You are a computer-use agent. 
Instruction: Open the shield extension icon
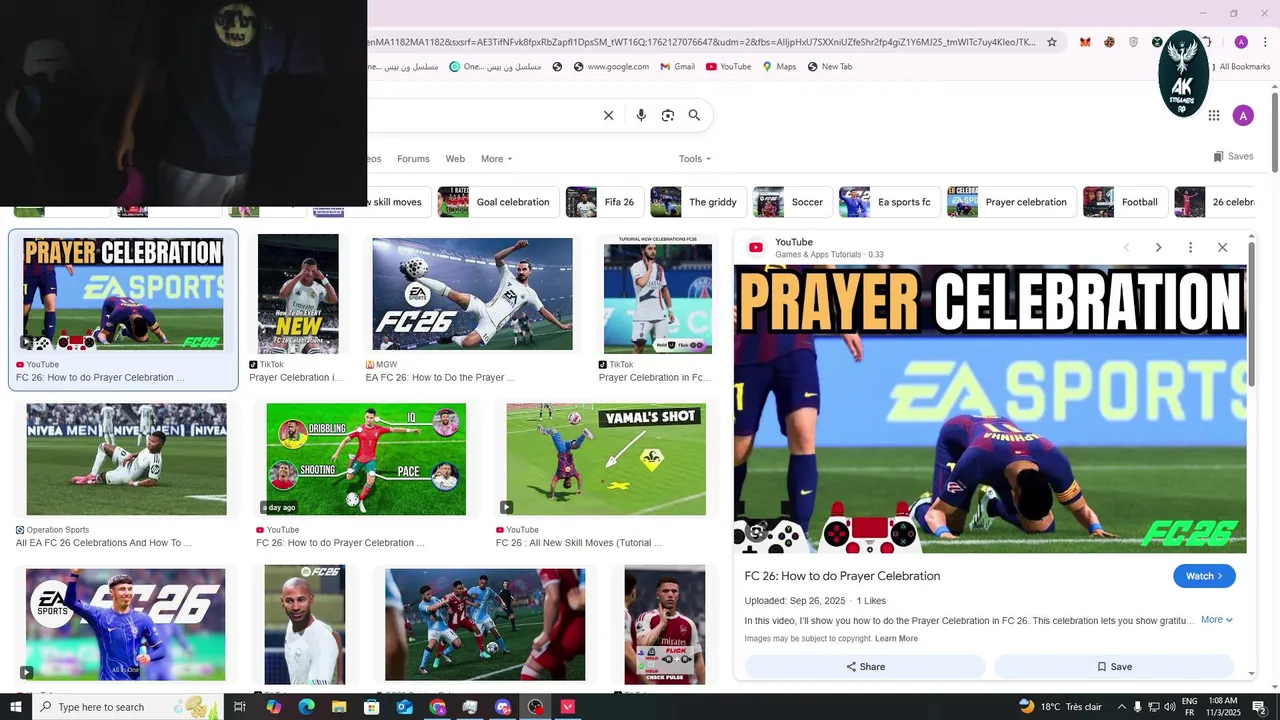click(x=1133, y=42)
